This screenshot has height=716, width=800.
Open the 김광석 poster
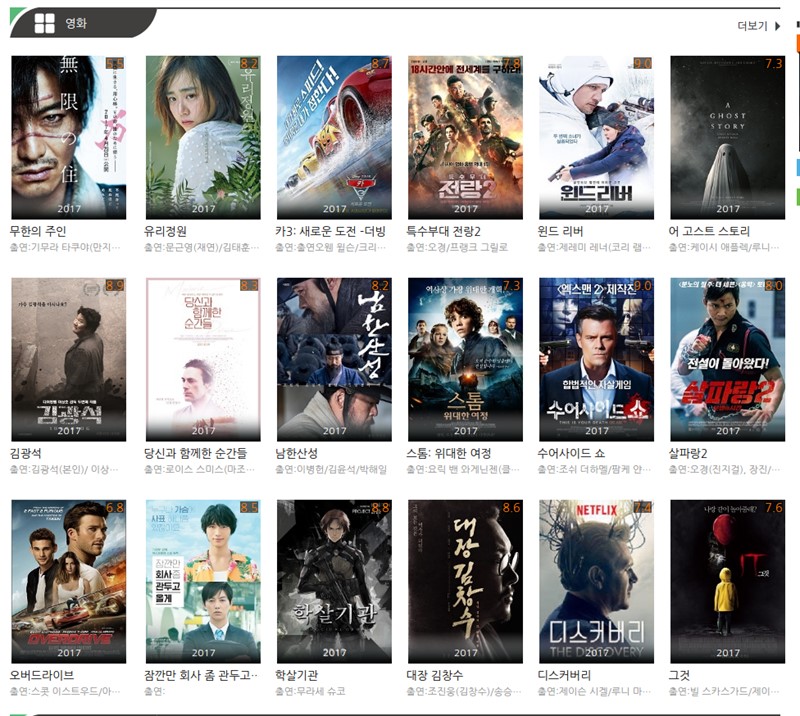(69, 359)
